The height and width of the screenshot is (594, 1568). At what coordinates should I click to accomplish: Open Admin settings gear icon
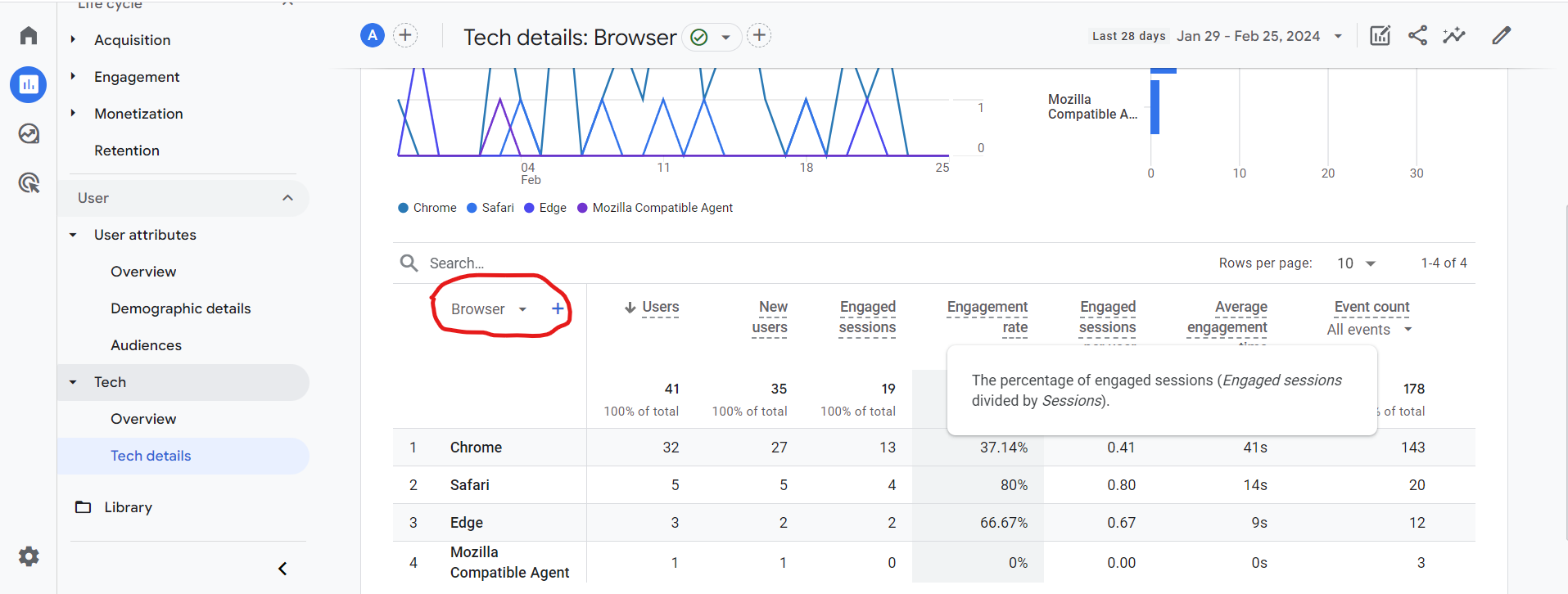29,556
